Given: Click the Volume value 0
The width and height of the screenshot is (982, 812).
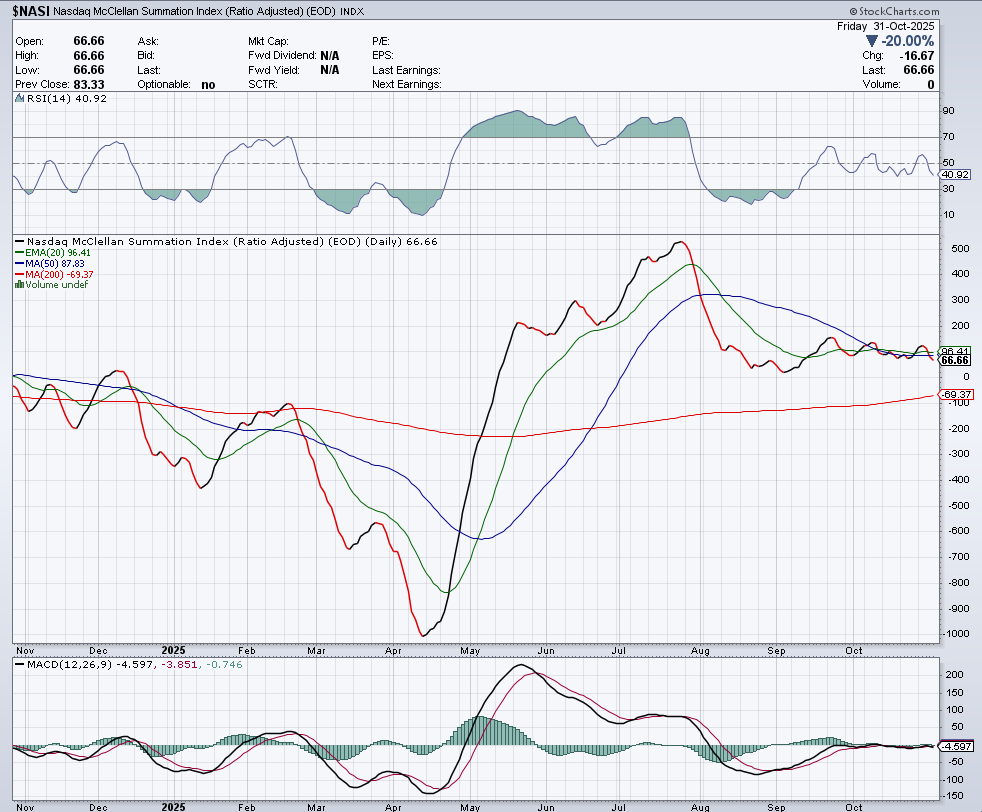Looking at the screenshot, I should [931, 85].
